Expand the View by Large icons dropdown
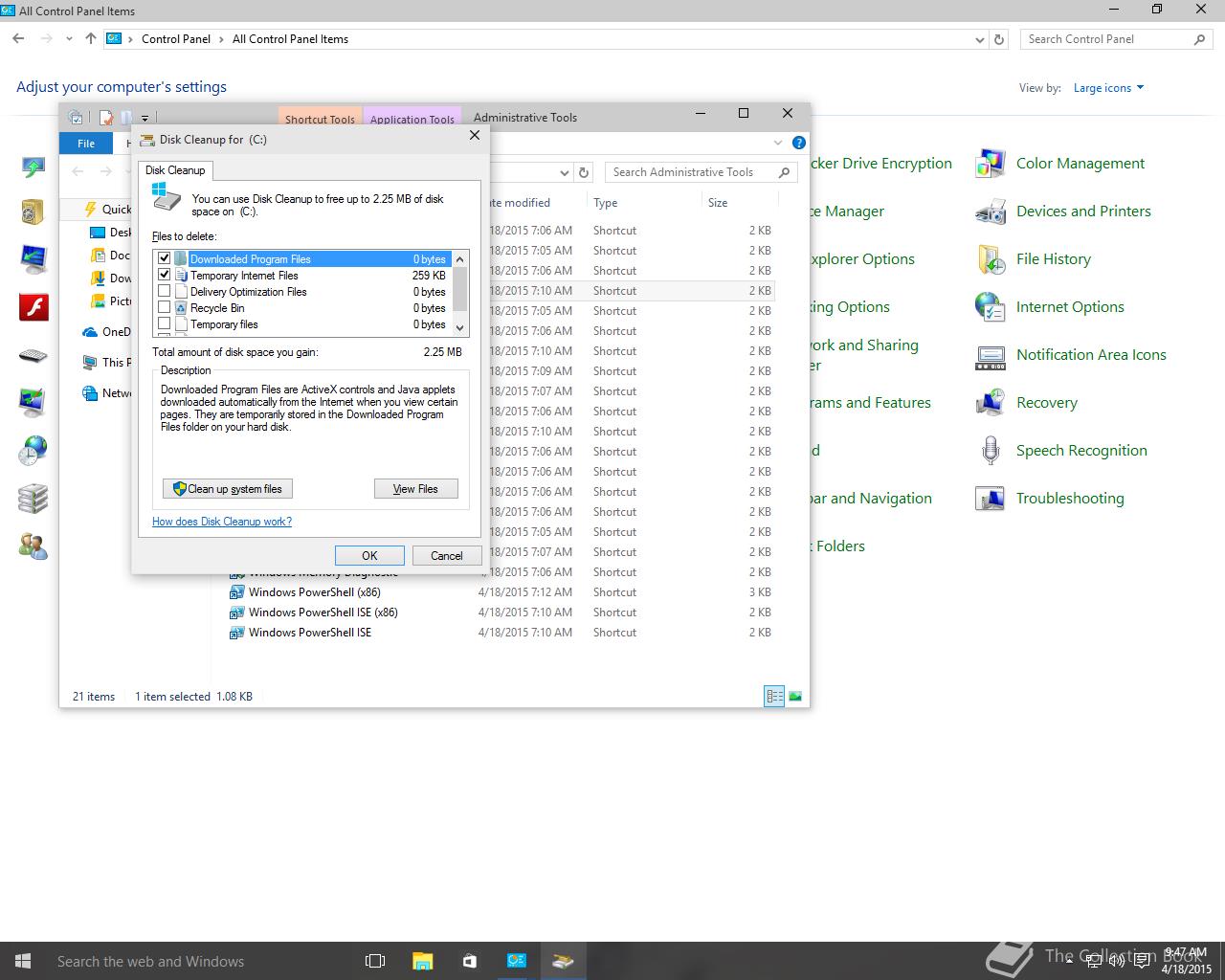The width and height of the screenshot is (1225, 980). (x=1108, y=88)
